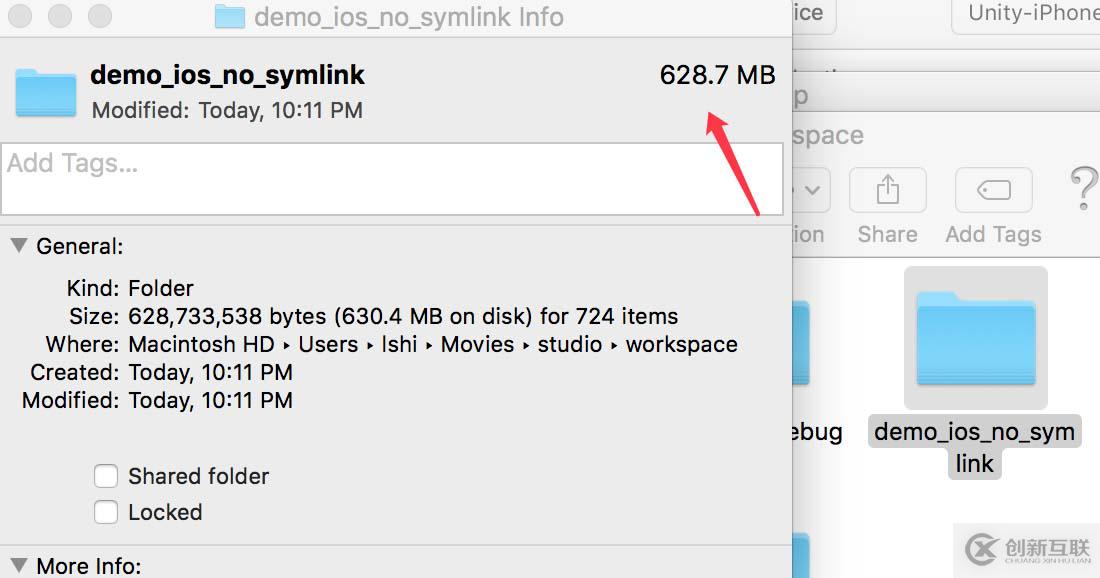Click the partially hidden folder above 'ebug' label
The width and height of the screenshot is (1100, 578).
(x=801, y=340)
